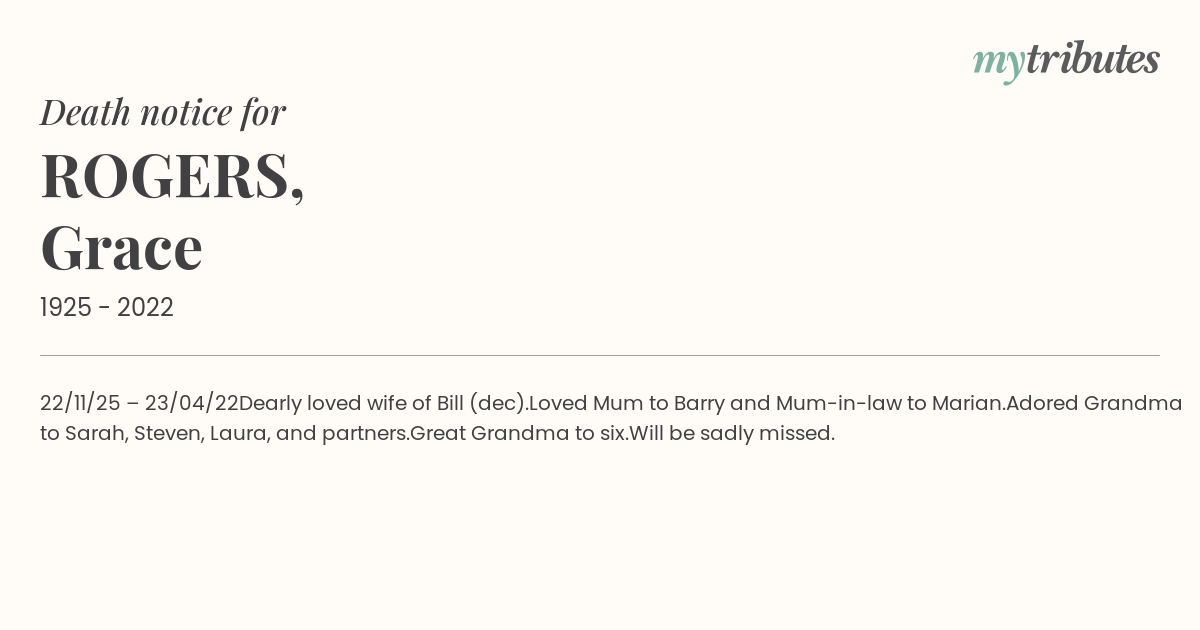This screenshot has height=630, width=1200.
Task: Click the words "Adored Grandma"
Action: click(x=1094, y=403)
